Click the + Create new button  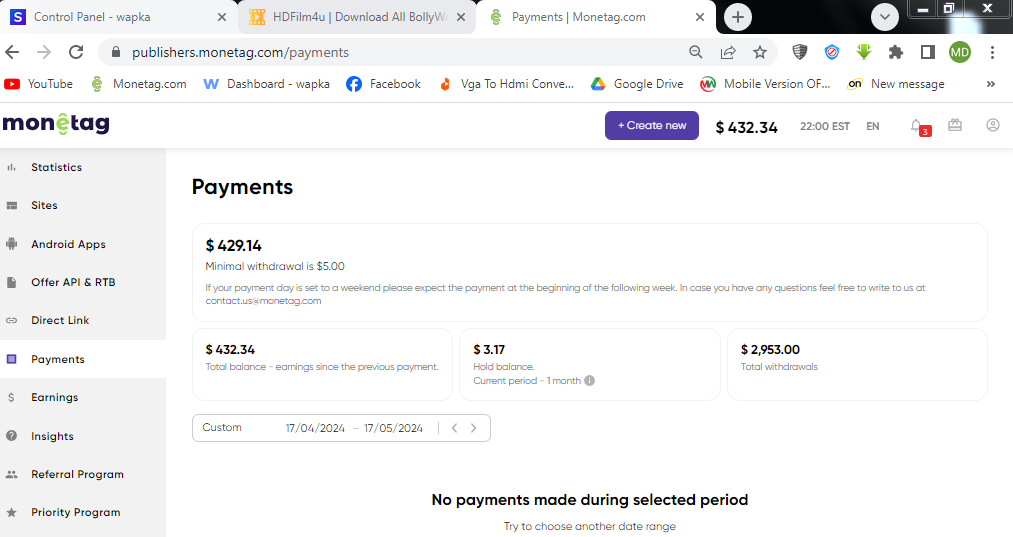click(652, 125)
